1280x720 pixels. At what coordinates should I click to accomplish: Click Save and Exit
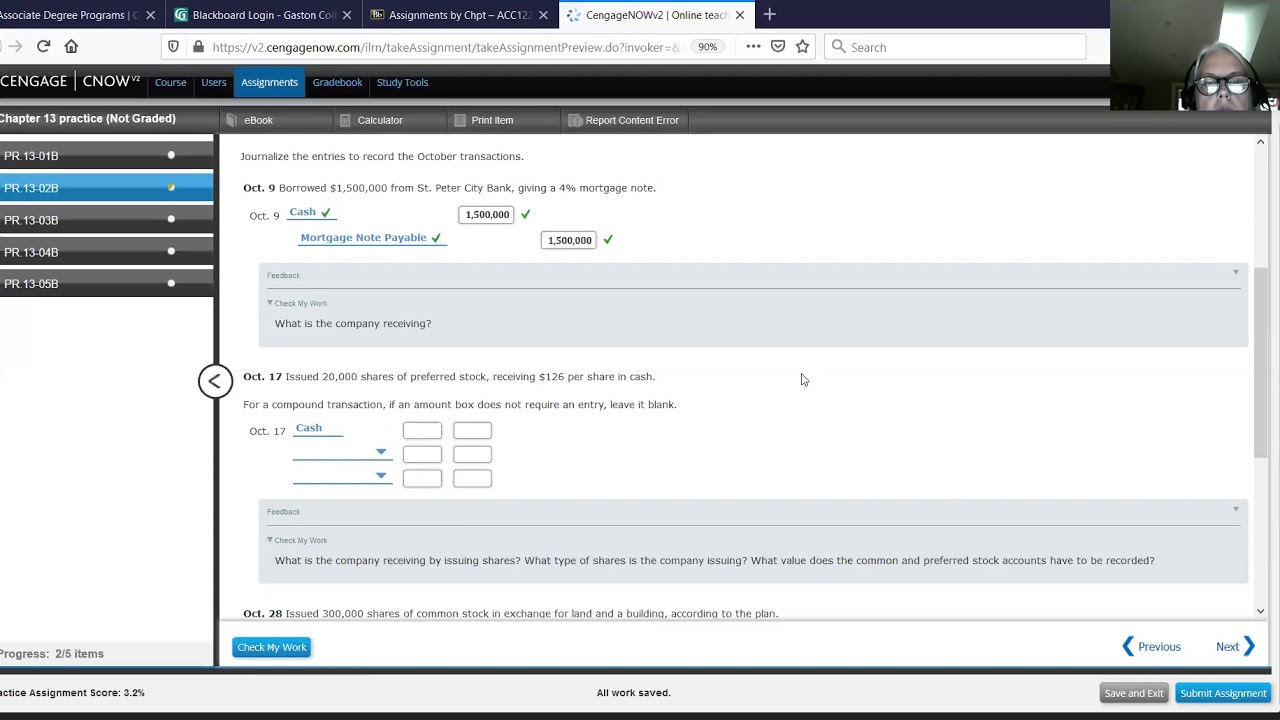pos(1134,693)
